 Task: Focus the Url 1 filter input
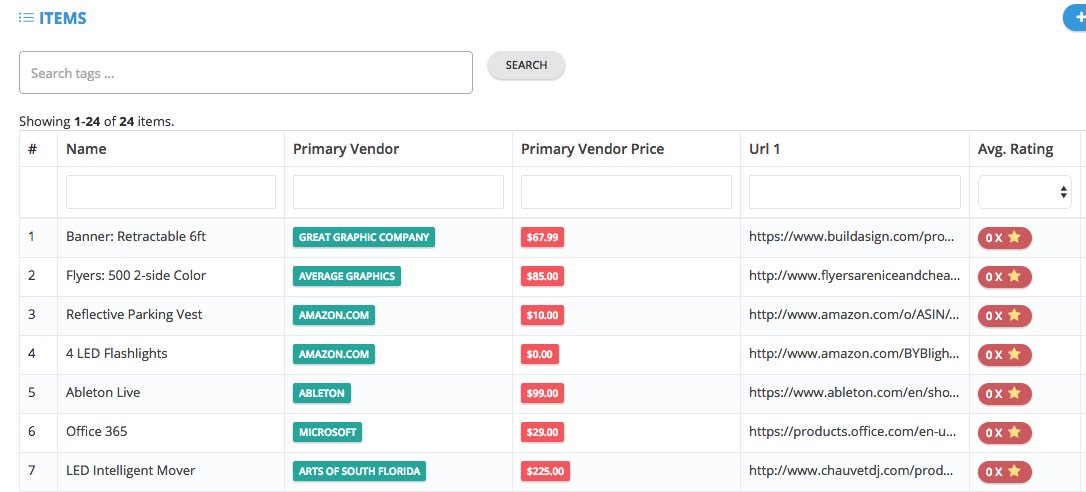855,192
